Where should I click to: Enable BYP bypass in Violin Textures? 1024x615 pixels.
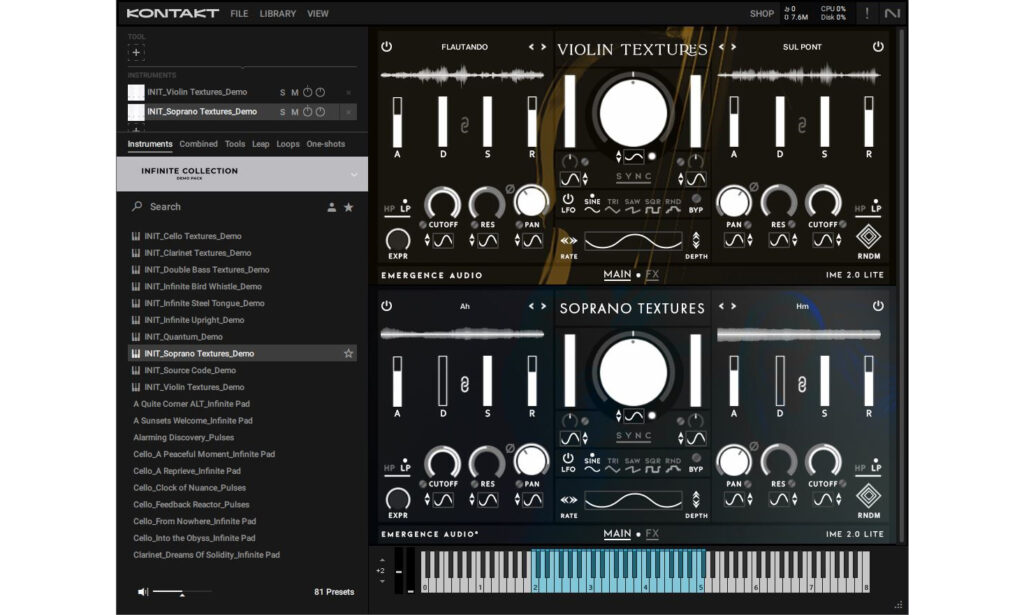pos(696,198)
